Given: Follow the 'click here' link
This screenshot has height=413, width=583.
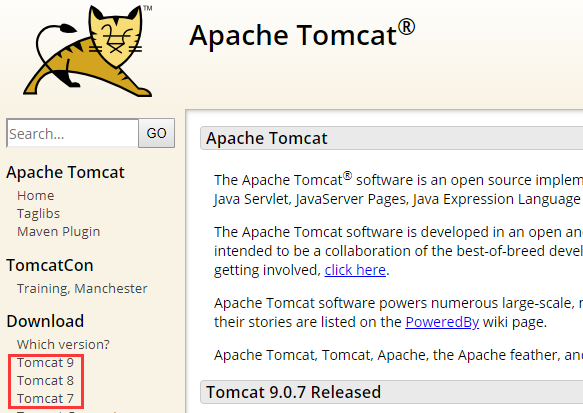Looking at the screenshot, I should pyautogui.click(x=355, y=270).
